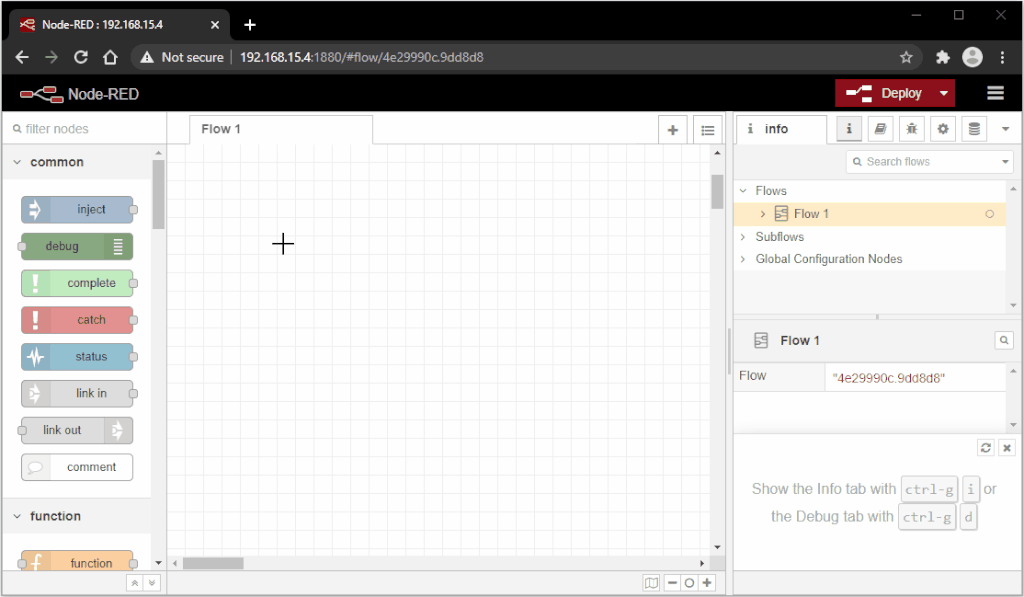Open the Node-RED hamburger main menu
Viewport: 1024px width, 597px height.
click(995, 93)
